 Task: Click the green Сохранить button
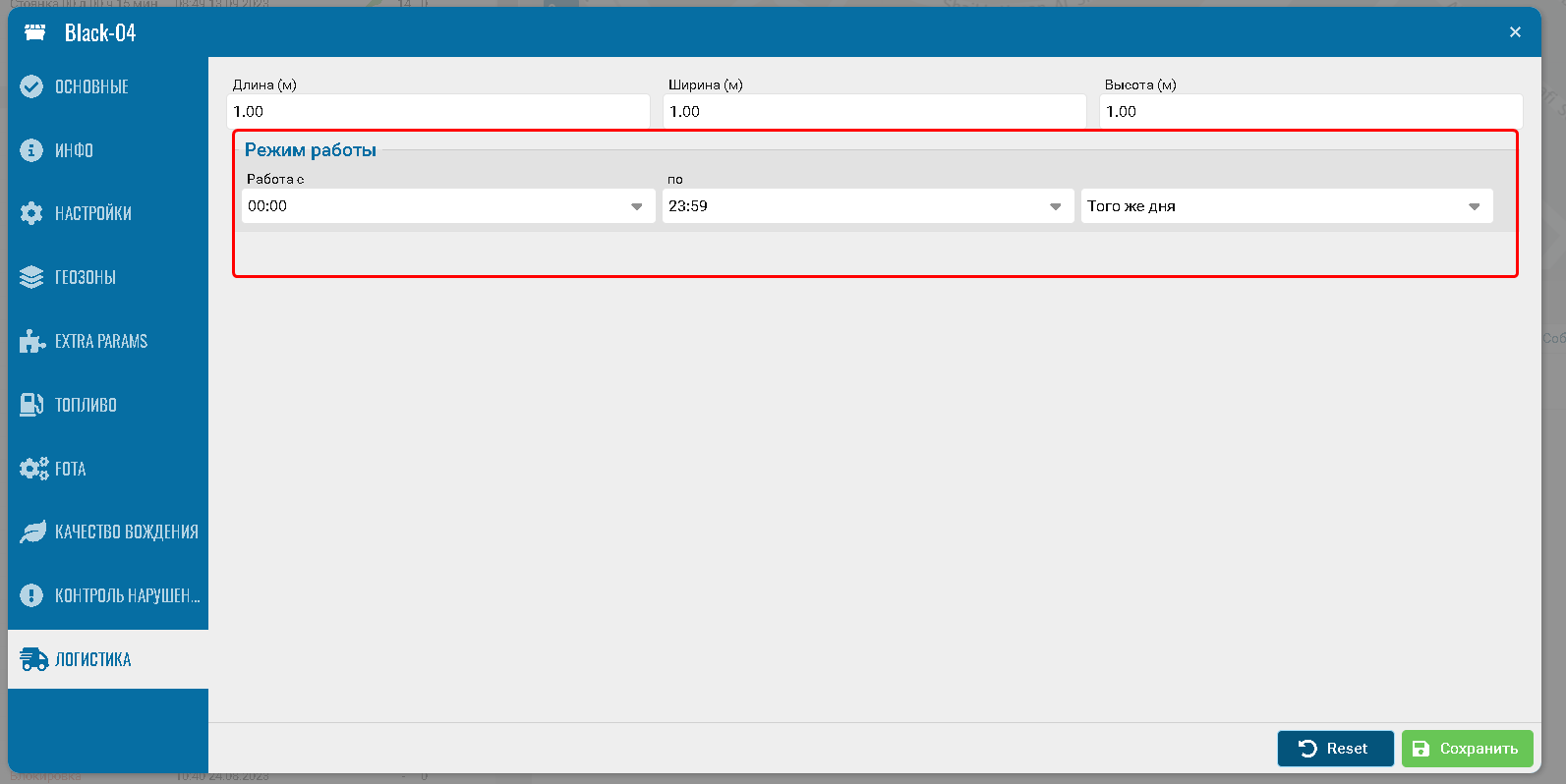(x=1467, y=749)
